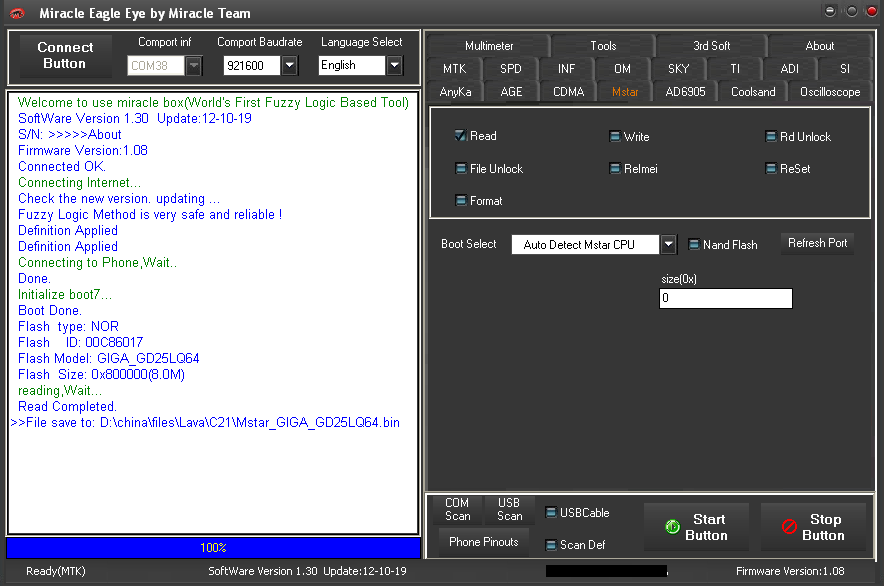Select the Mstar tab
Viewport: 884px width, 586px height.
[x=625, y=92]
